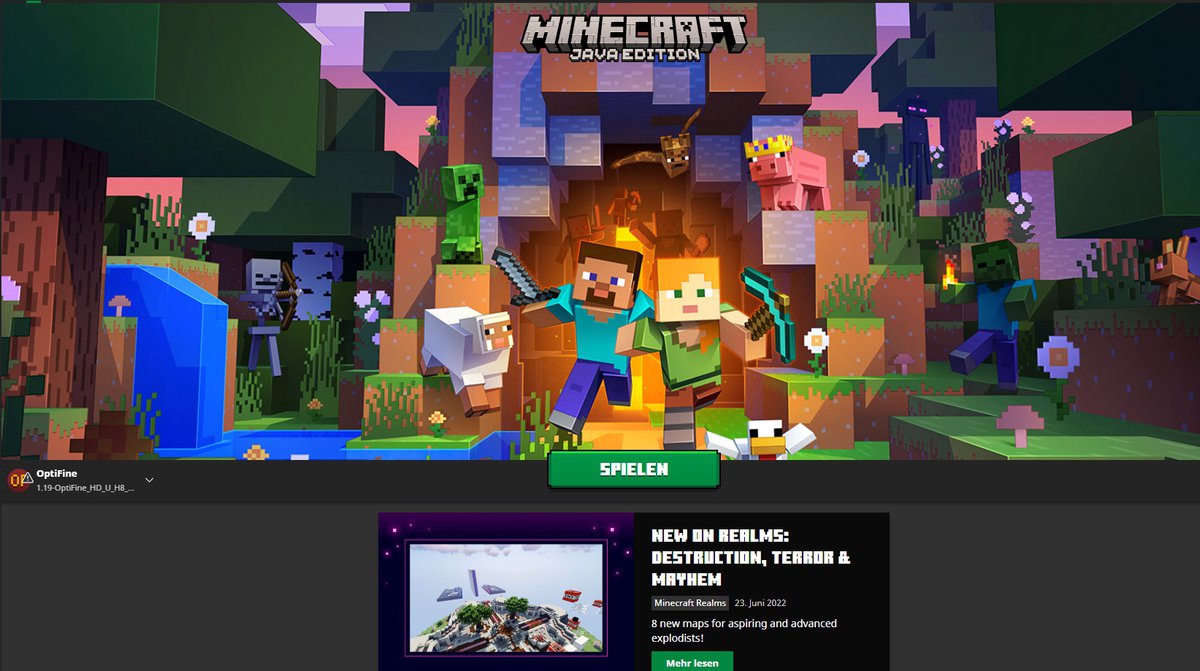Select the Minecraft Realms category tag
This screenshot has height=671, width=1200.
689,603
